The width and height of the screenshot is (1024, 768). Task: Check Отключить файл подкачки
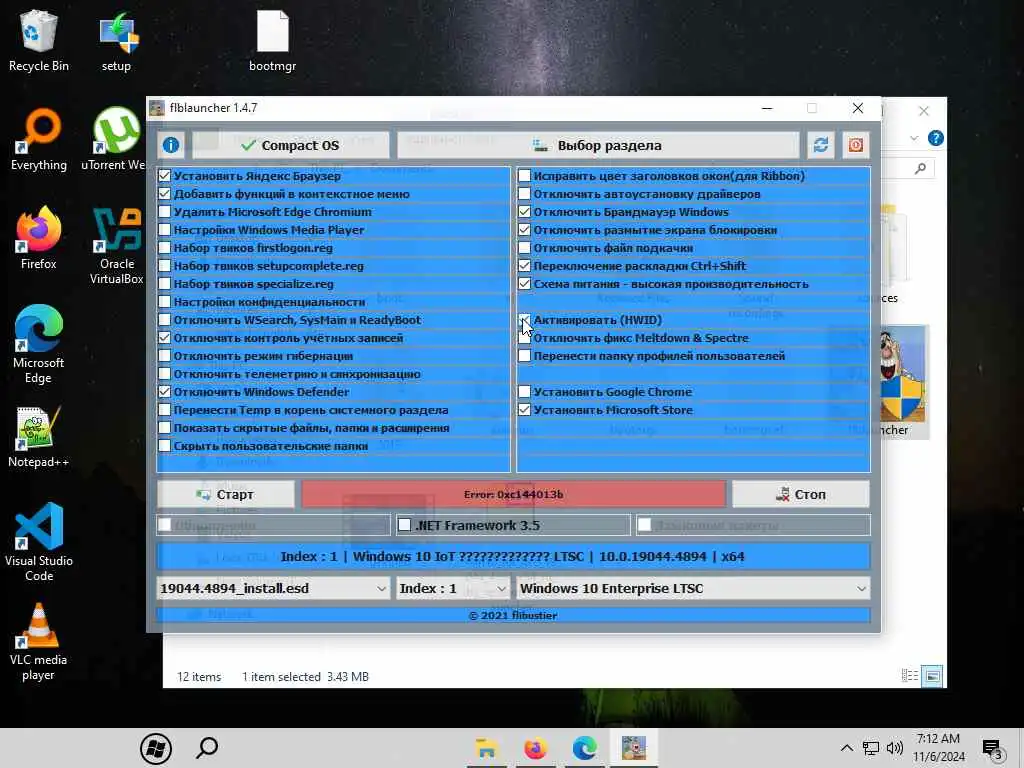tap(524, 248)
